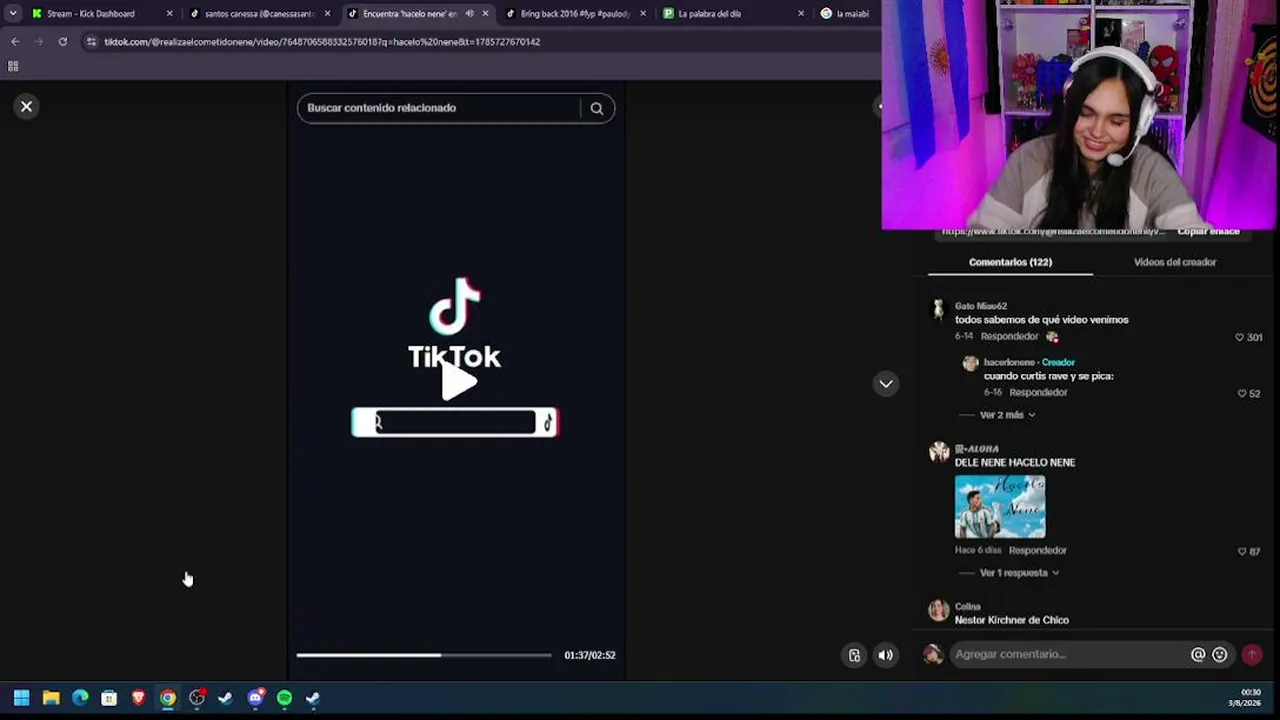Go to the next video with the down chevron

click(x=886, y=384)
